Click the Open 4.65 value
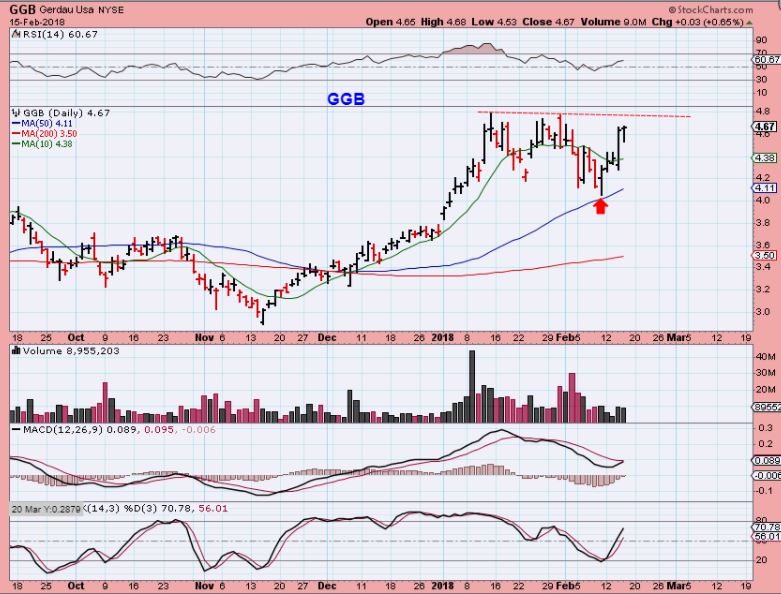Image resolution: width=781 pixels, height=594 pixels. 390,22
